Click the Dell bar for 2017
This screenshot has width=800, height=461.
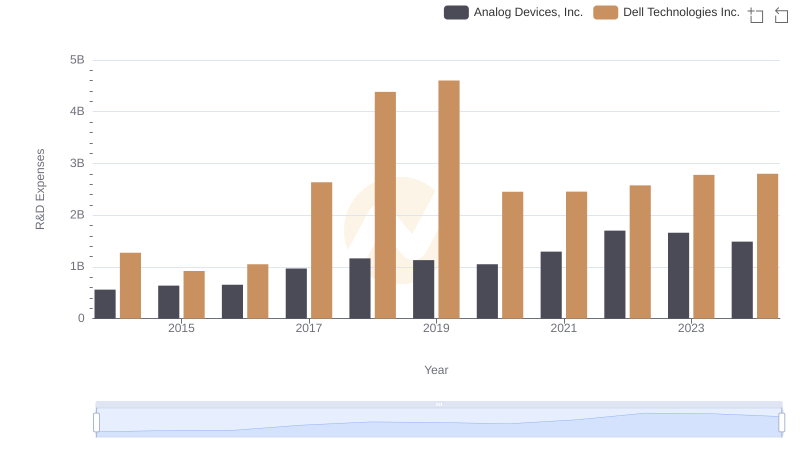coord(321,250)
